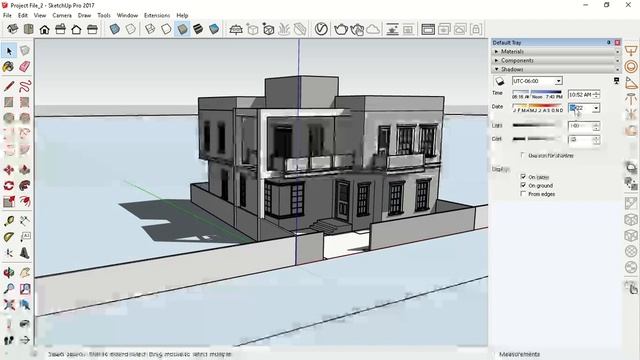Check the From edges checkbox

(523, 194)
